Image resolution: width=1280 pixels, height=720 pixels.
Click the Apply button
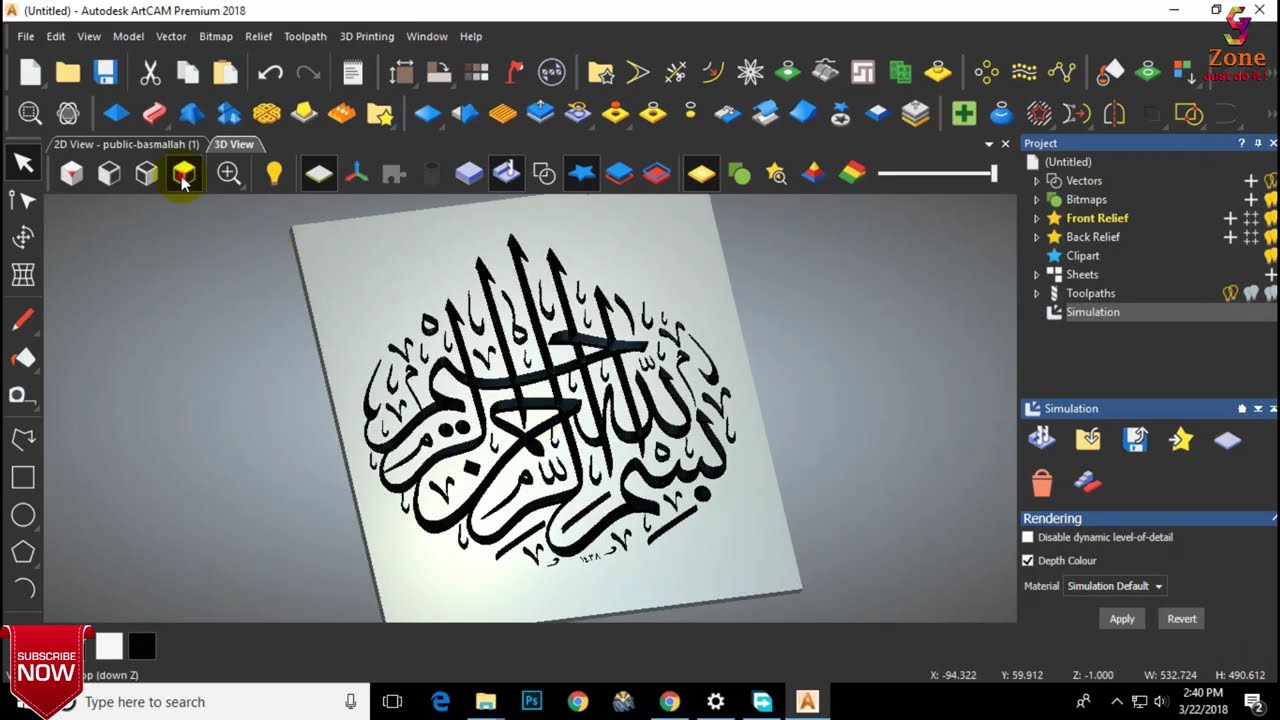[1122, 619]
